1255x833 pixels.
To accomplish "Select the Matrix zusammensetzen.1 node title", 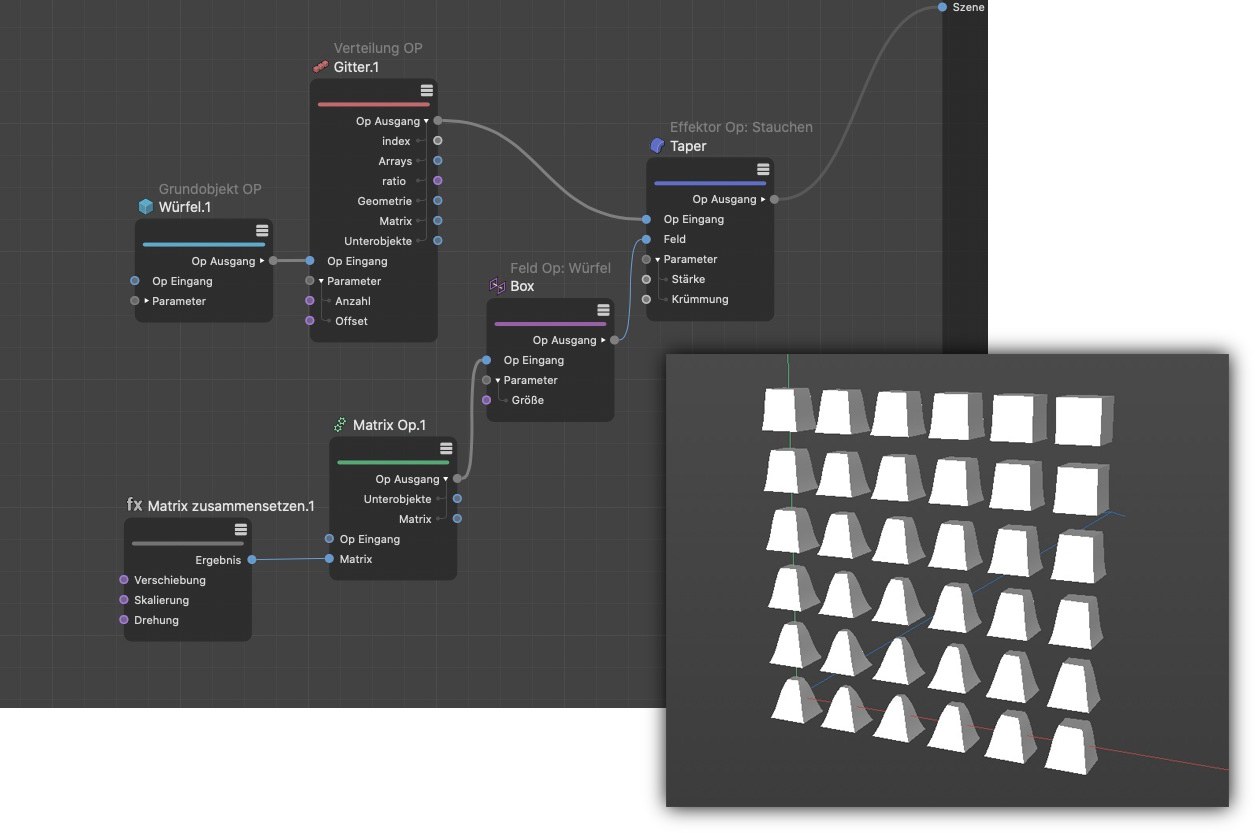I will point(231,506).
